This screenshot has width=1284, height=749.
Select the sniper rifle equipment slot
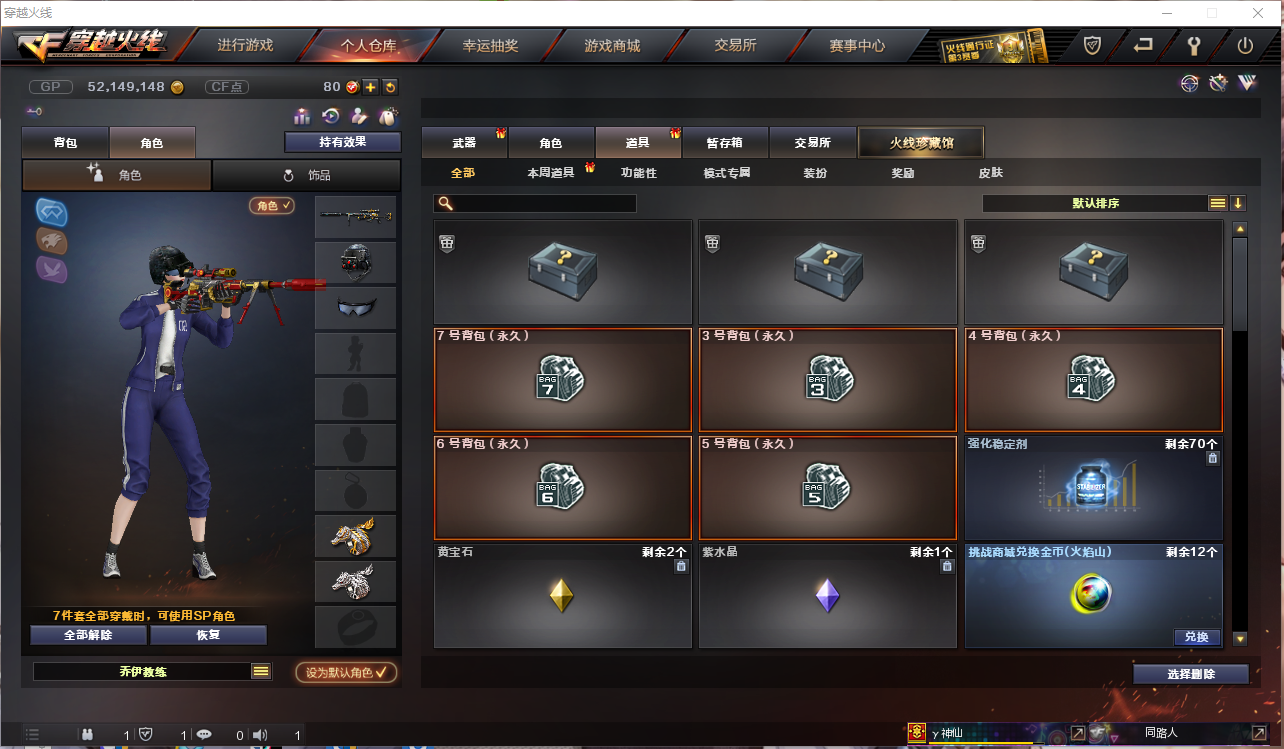coord(356,217)
